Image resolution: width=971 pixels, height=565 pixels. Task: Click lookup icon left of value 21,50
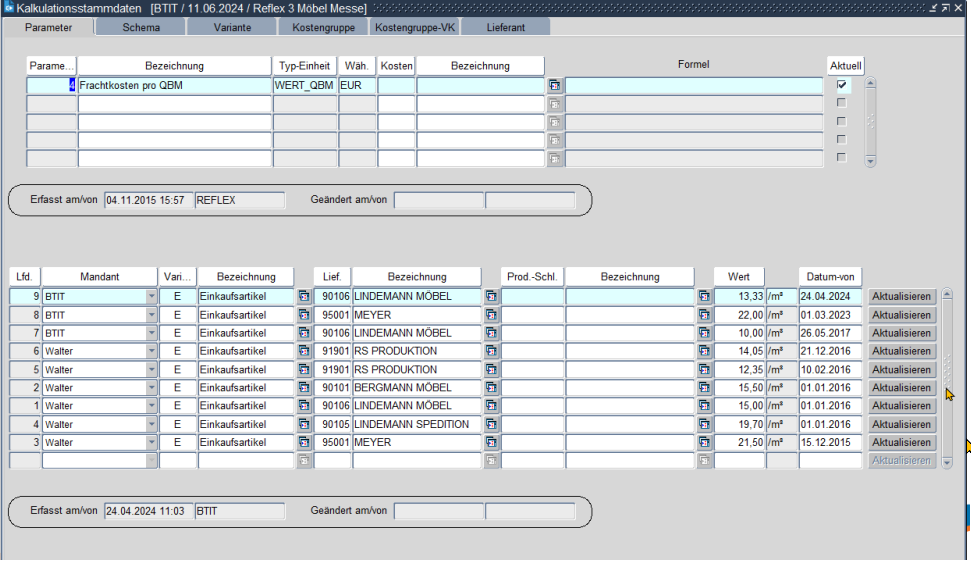click(704, 442)
